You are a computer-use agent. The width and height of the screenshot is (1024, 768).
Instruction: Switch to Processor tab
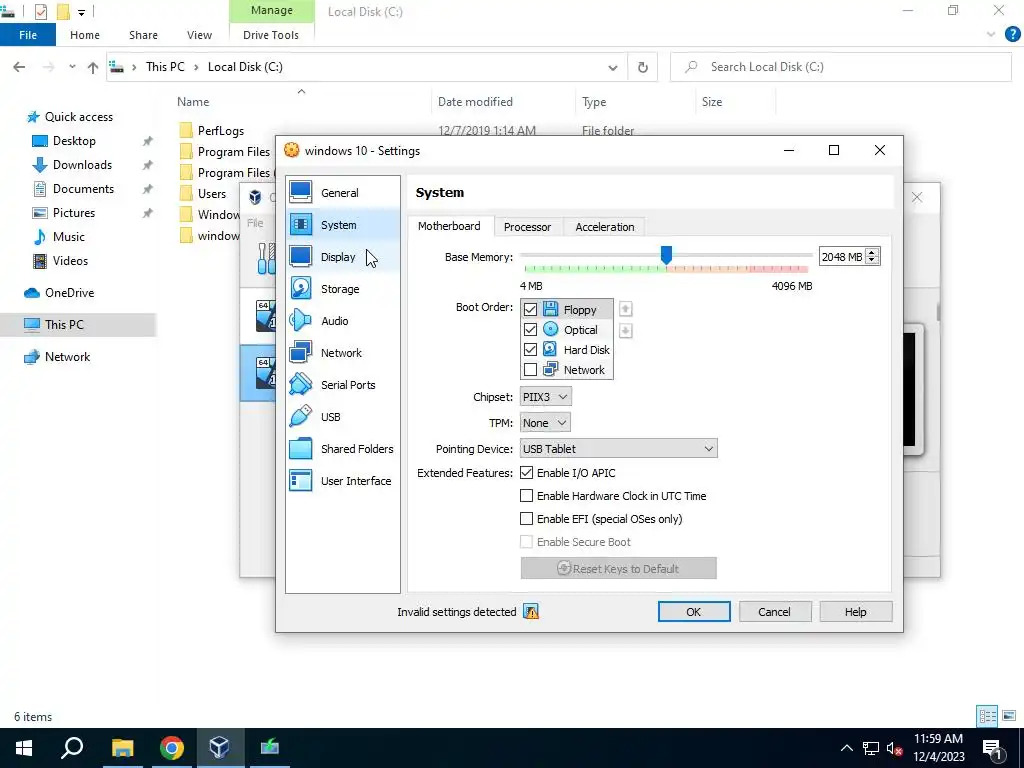528,227
